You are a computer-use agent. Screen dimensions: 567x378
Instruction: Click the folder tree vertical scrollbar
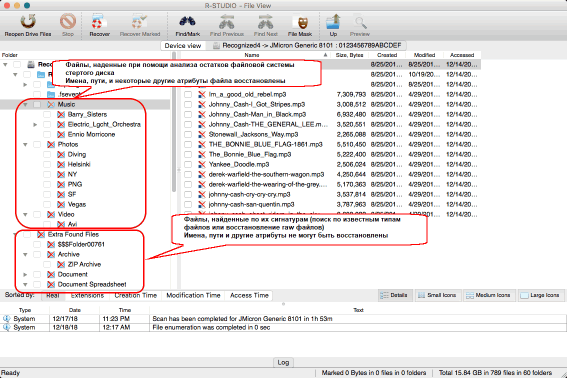(x=174, y=123)
